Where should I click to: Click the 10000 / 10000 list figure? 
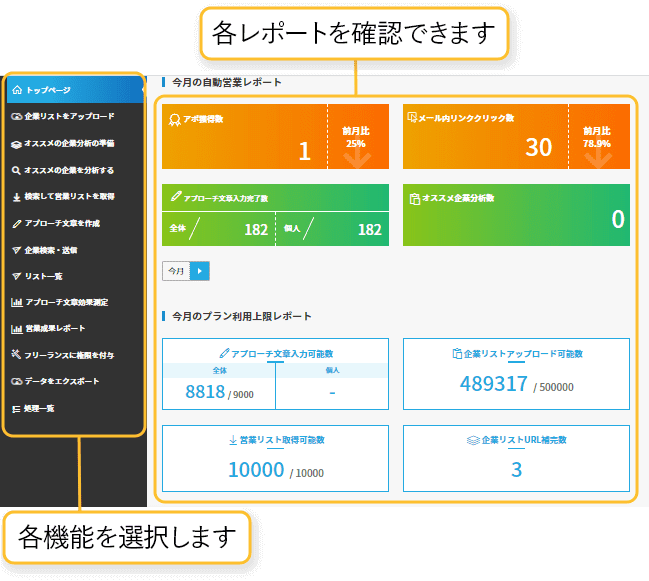coord(276,470)
